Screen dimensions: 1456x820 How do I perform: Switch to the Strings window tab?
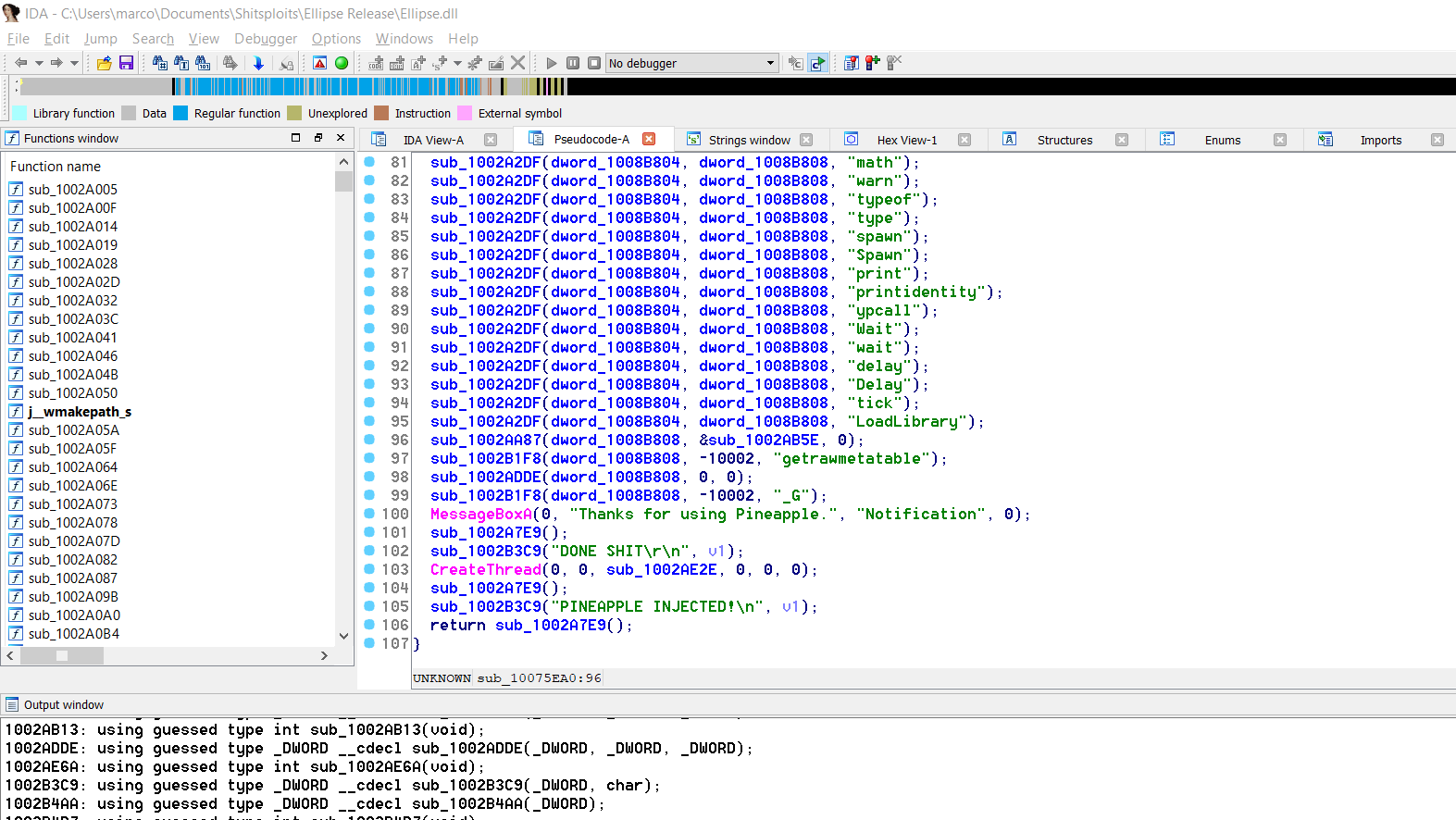(x=749, y=140)
